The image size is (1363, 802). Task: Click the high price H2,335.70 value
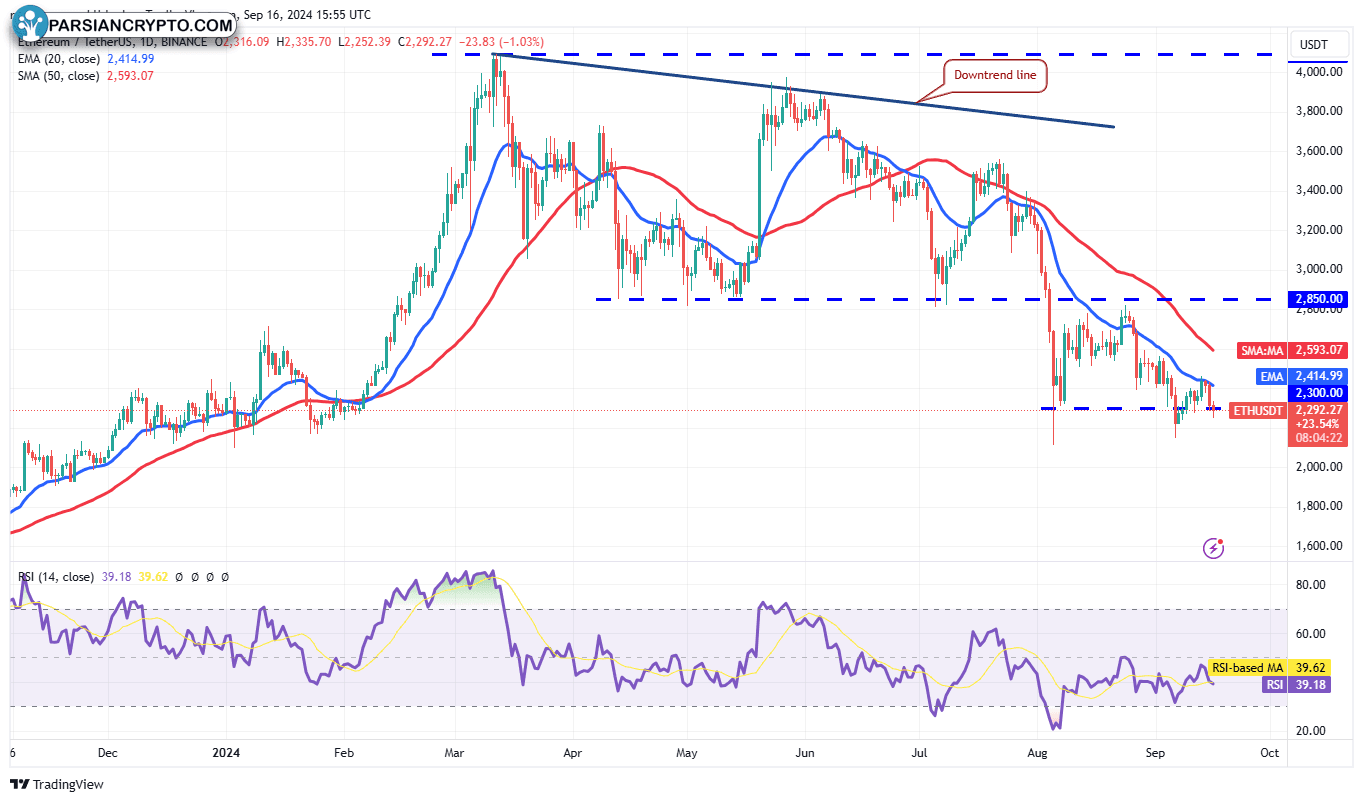pyautogui.click(x=304, y=42)
